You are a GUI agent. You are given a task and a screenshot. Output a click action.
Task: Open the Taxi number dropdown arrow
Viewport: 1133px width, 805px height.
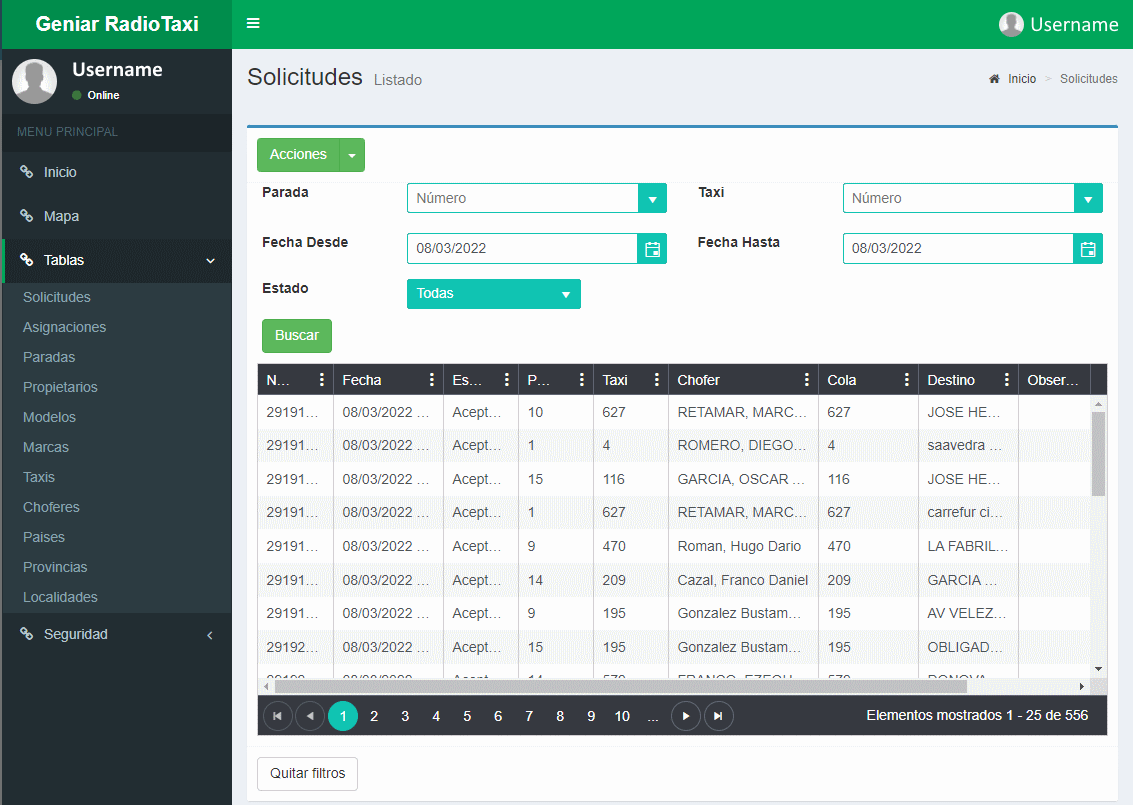[x=1087, y=199]
